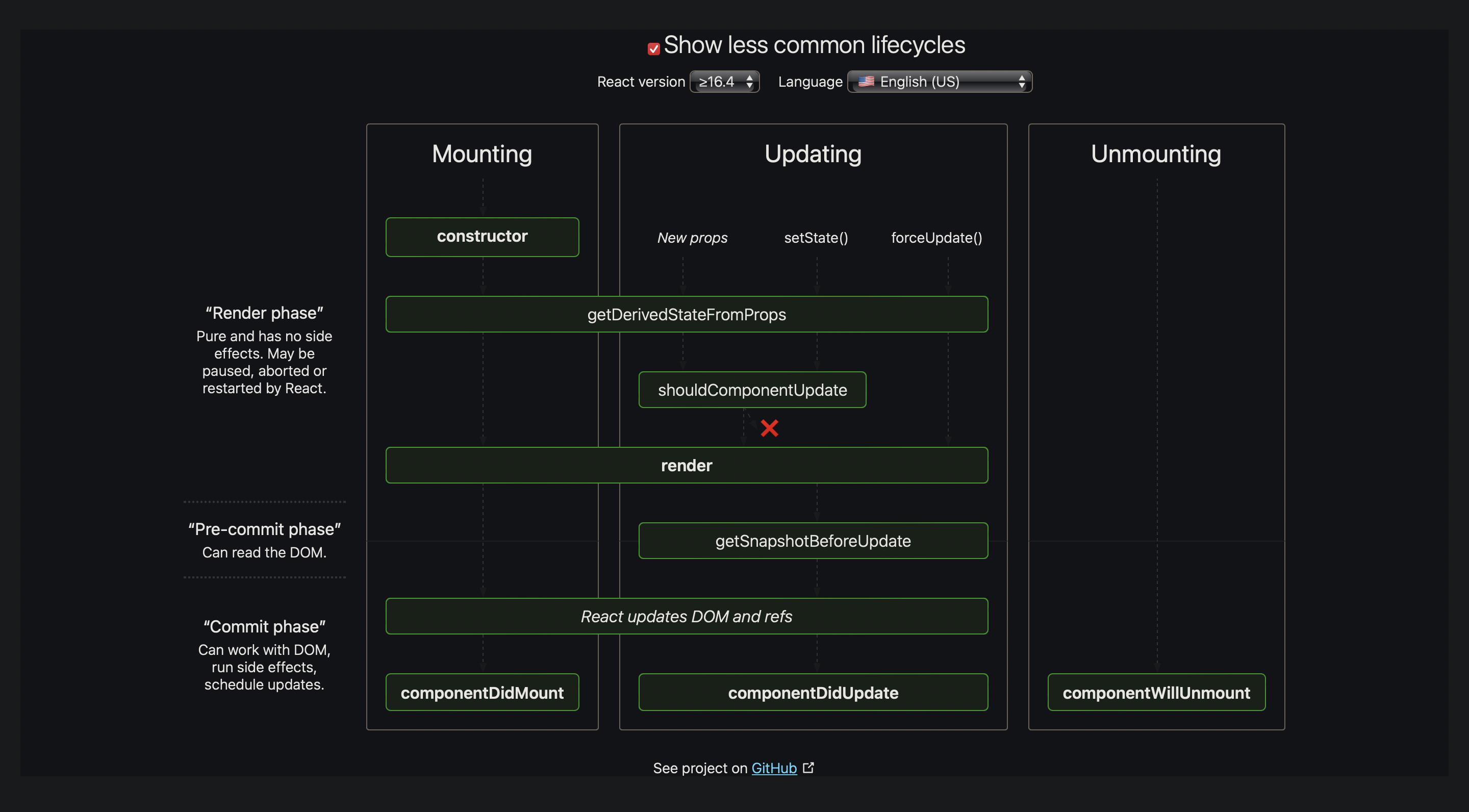The width and height of the screenshot is (1469, 812).
Task: Click the getSnapshotBeforeUpdate lifecycle icon
Action: coord(812,540)
